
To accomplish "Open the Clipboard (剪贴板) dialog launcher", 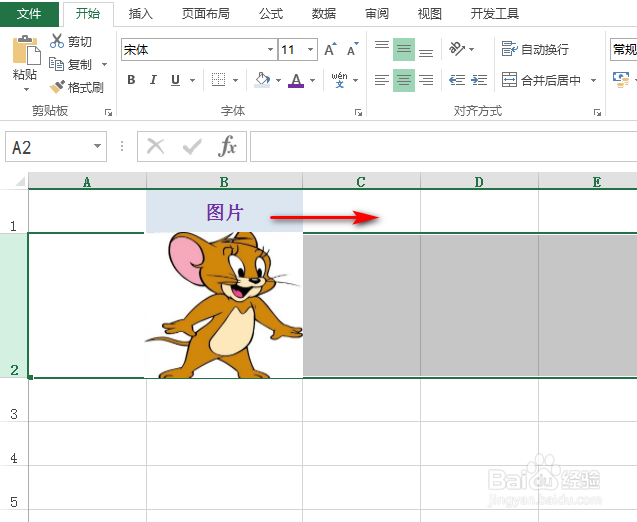I will click(x=108, y=112).
